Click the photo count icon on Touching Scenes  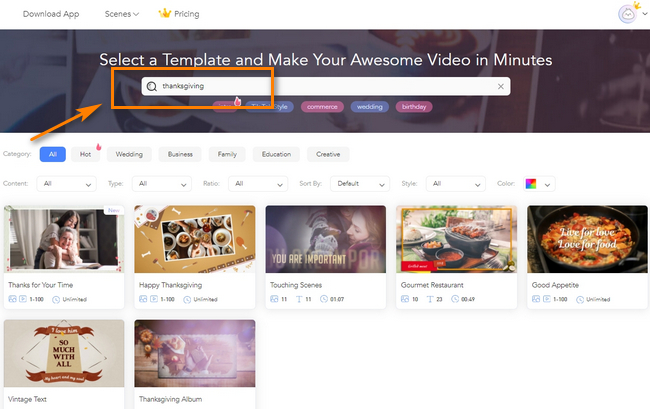click(274, 299)
